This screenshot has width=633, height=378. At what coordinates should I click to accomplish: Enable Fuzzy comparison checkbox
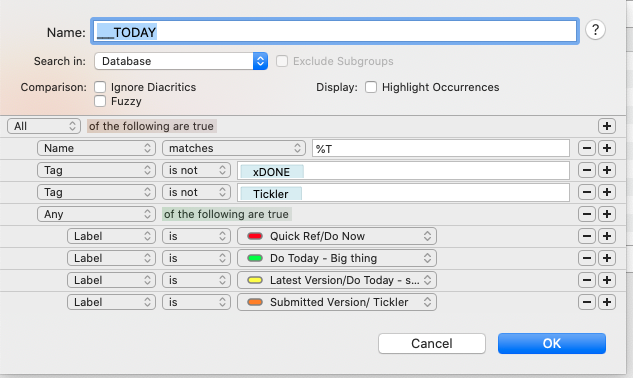point(100,101)
